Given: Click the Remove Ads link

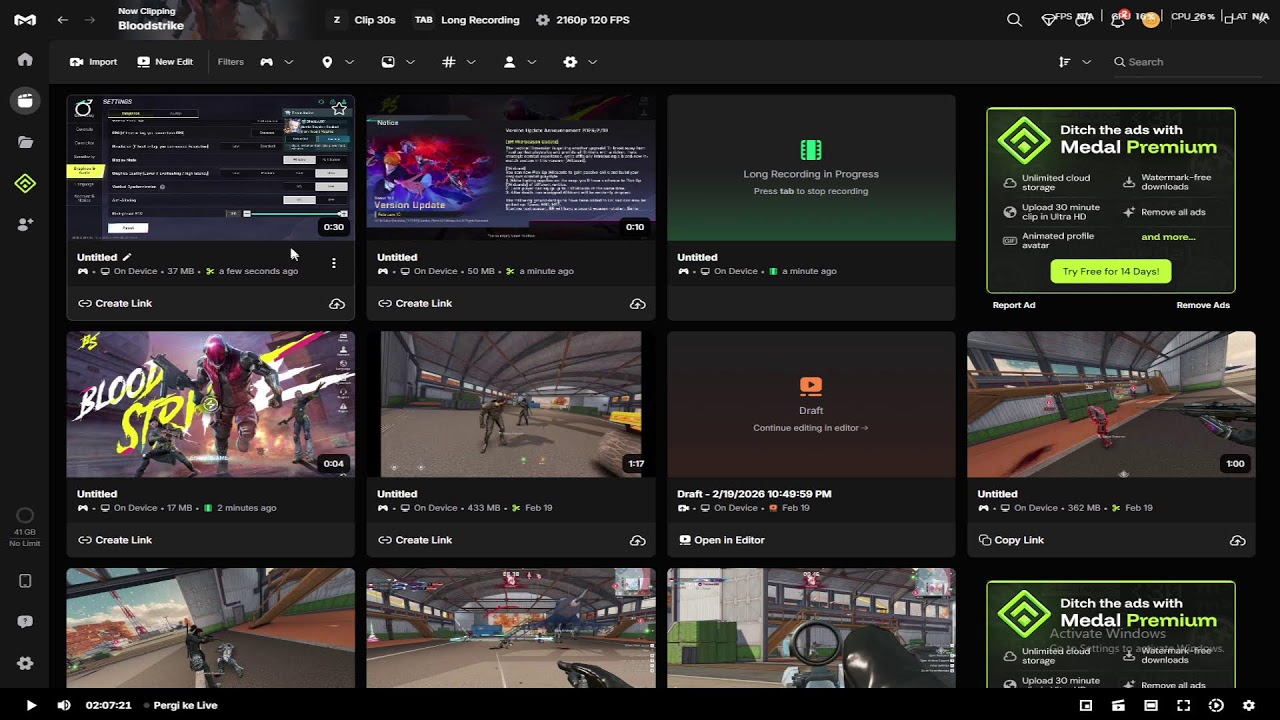Looking at the screenshot, I should click(x=1203, y=305).
